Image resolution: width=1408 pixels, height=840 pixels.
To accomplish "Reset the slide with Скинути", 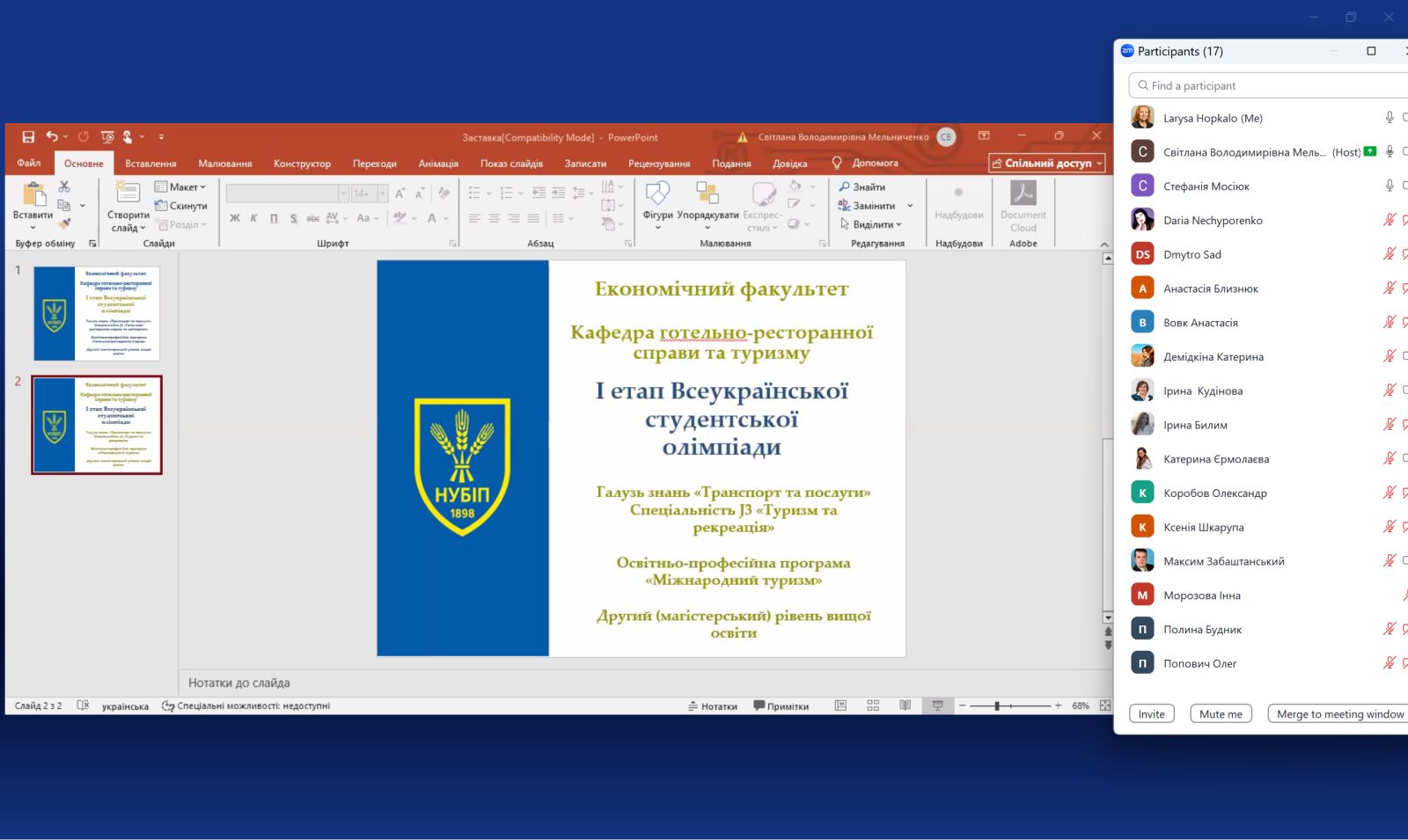I will coord(181,206).
